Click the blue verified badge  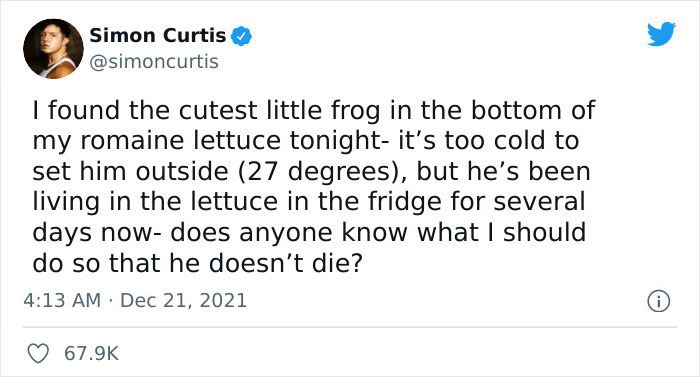[x=241, y=36]
